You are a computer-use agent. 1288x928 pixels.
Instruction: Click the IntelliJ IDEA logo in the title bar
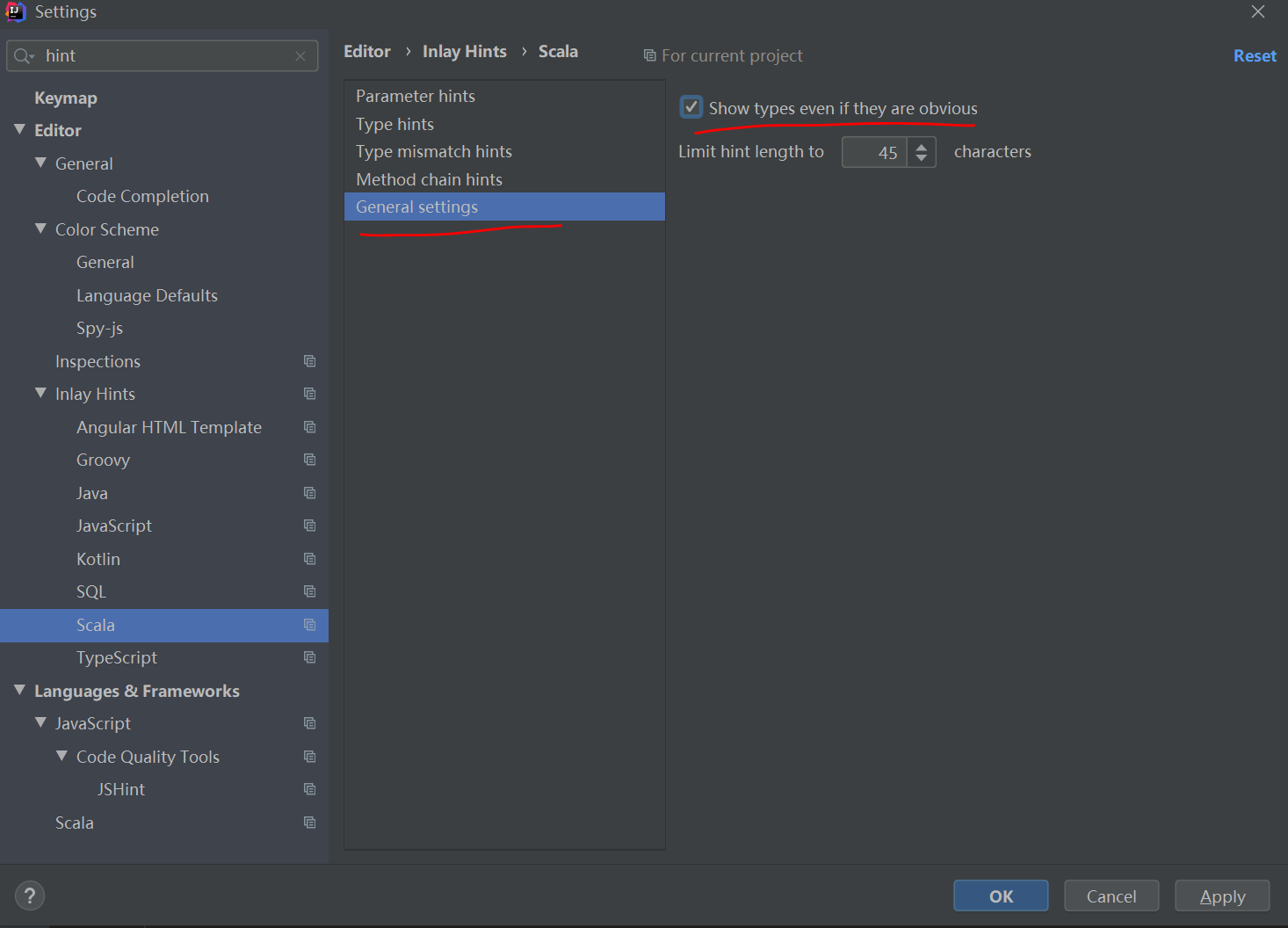(16, 11)
